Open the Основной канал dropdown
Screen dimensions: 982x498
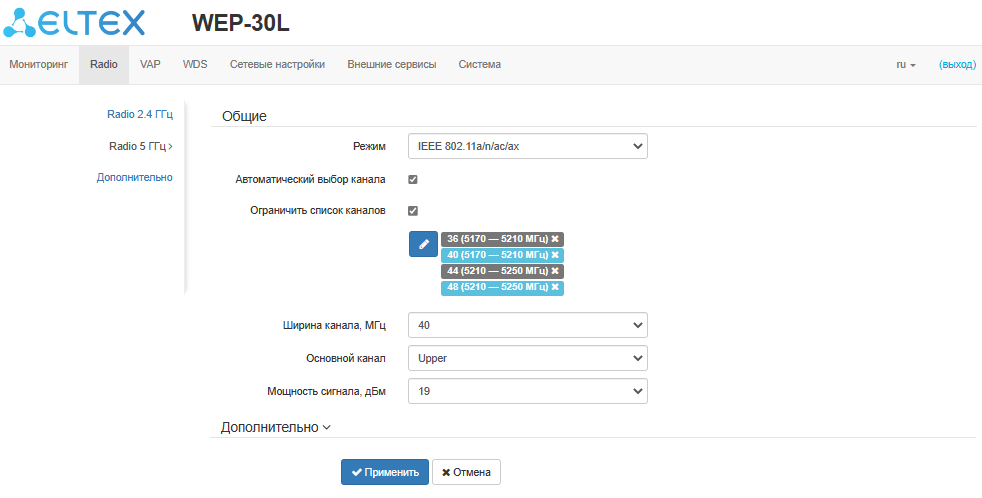(x=527, y=358)
